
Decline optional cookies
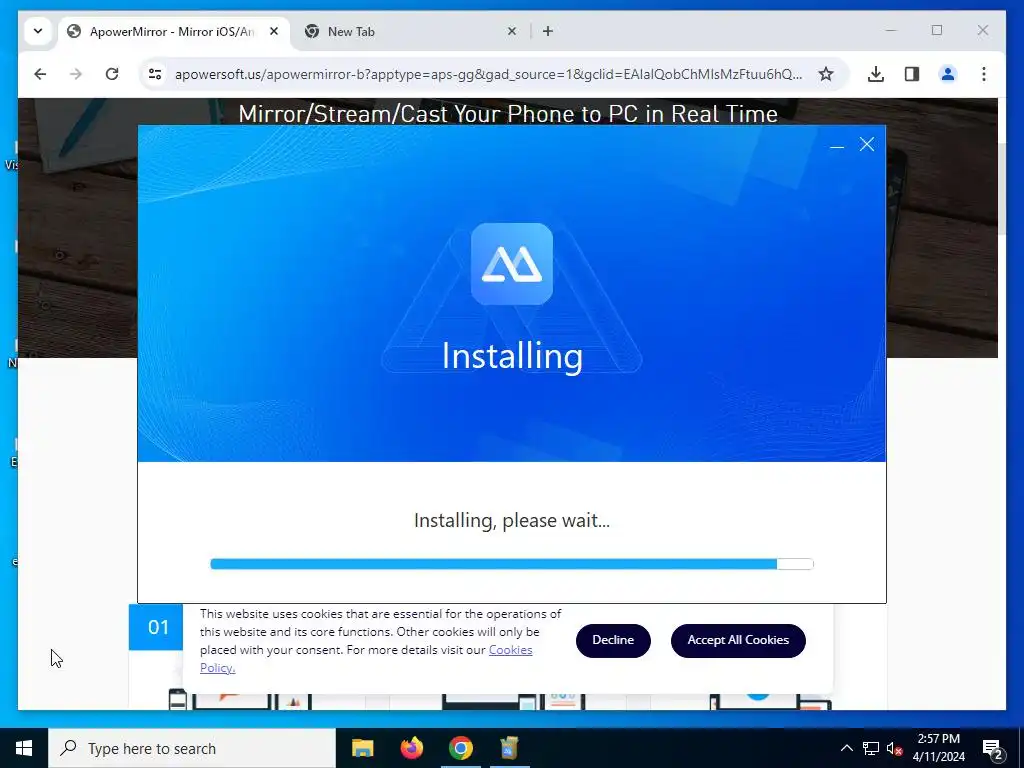click(613, 641)
